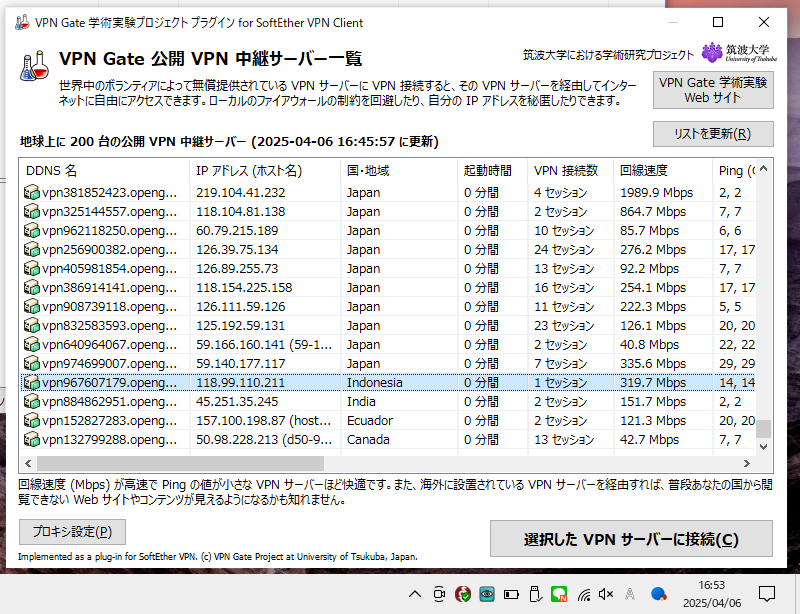Click 1989.9 Mbps speed cell

point(657,192)
